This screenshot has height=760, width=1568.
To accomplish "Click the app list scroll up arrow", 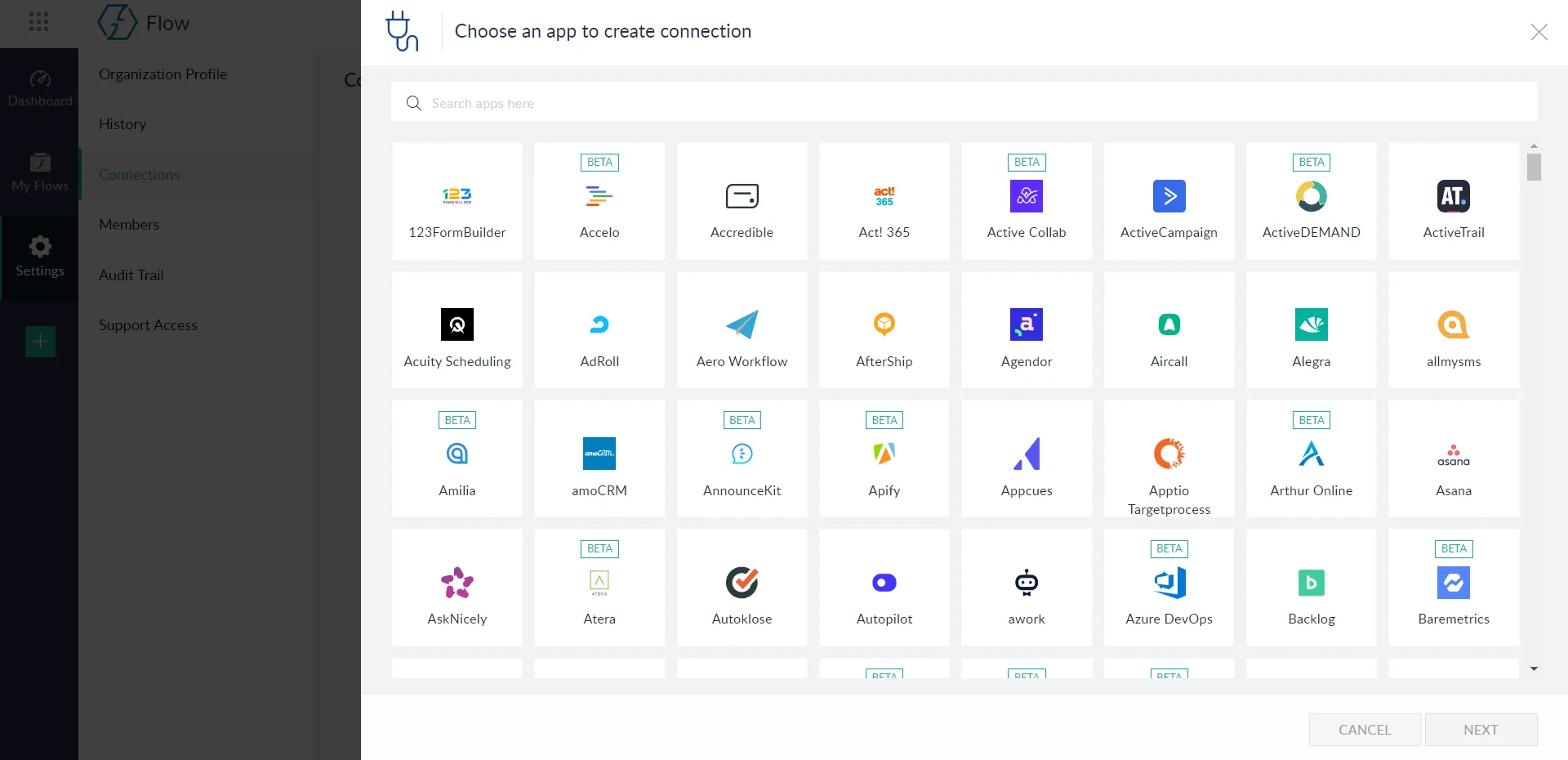I will click(1534, 146).
